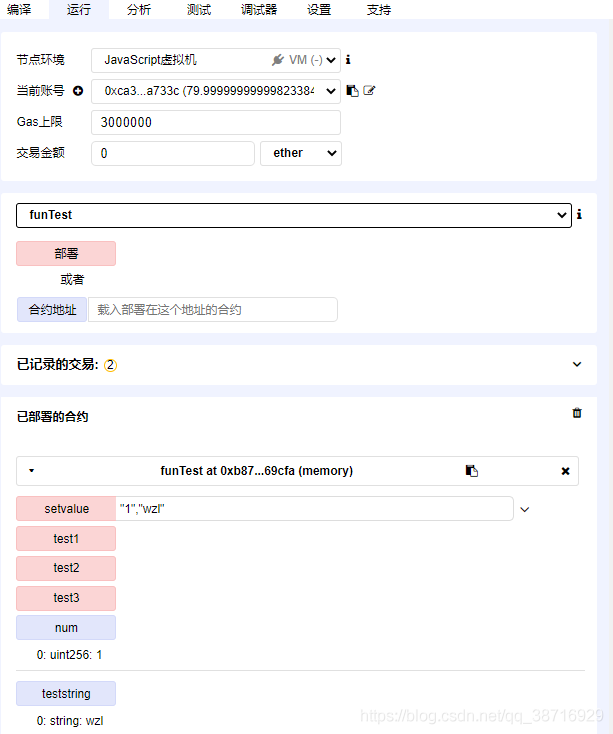
Task: Copy the funTest contract address
Action: [x=472, y=470]
